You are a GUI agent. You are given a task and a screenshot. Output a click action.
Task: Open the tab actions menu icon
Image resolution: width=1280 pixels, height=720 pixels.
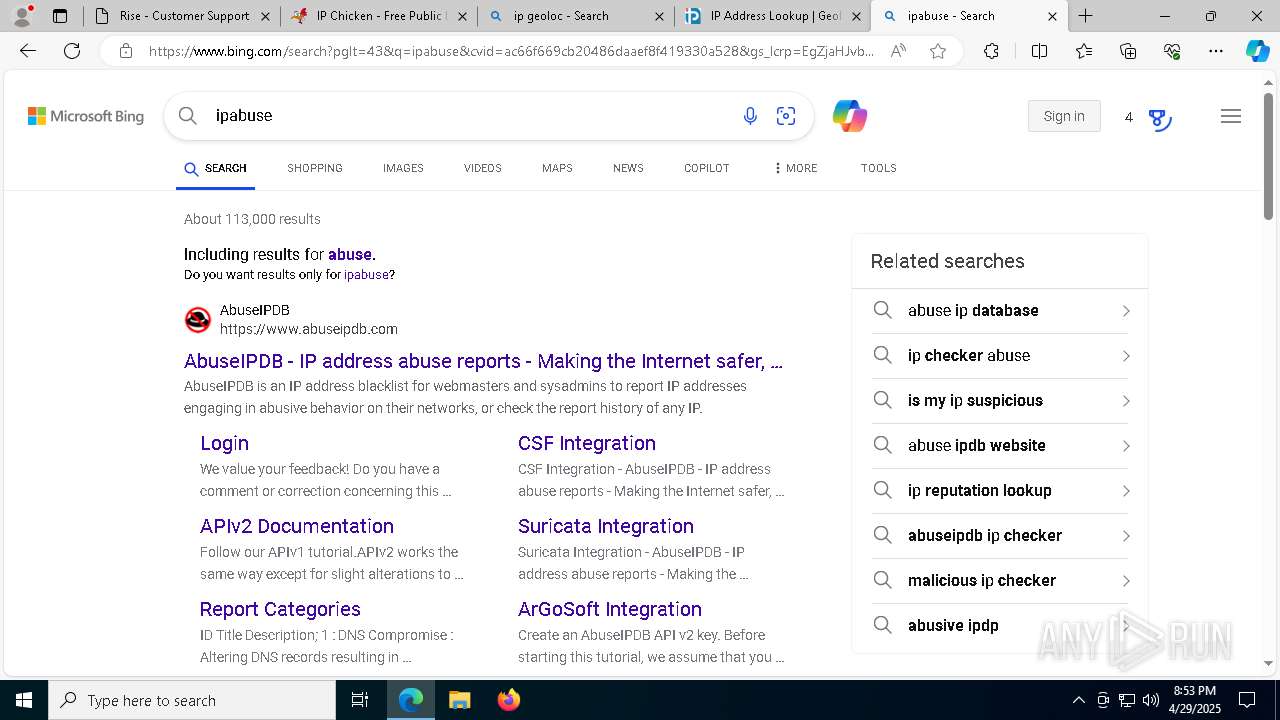point(60,16)
